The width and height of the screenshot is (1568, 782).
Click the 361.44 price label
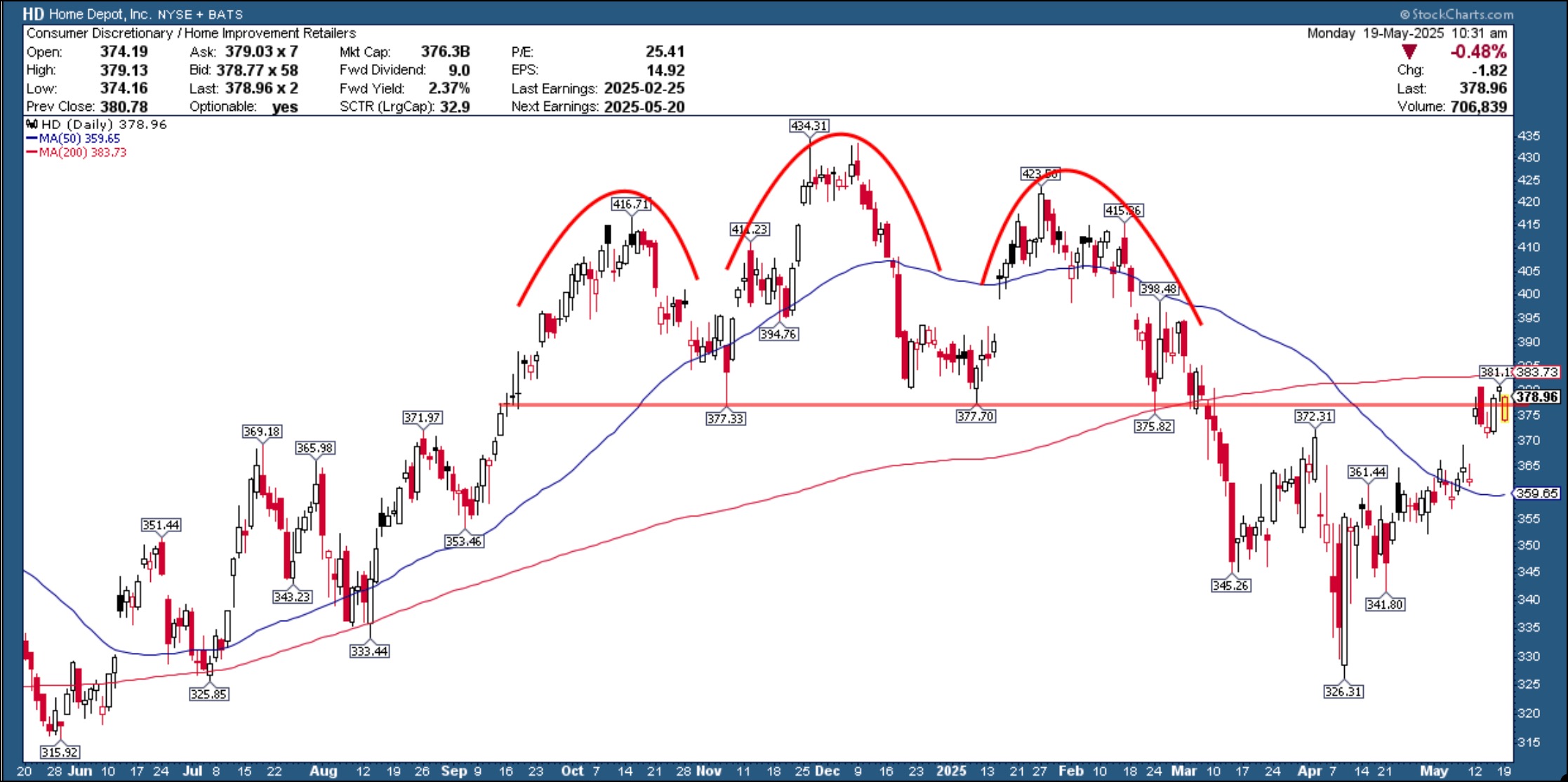1367,472
